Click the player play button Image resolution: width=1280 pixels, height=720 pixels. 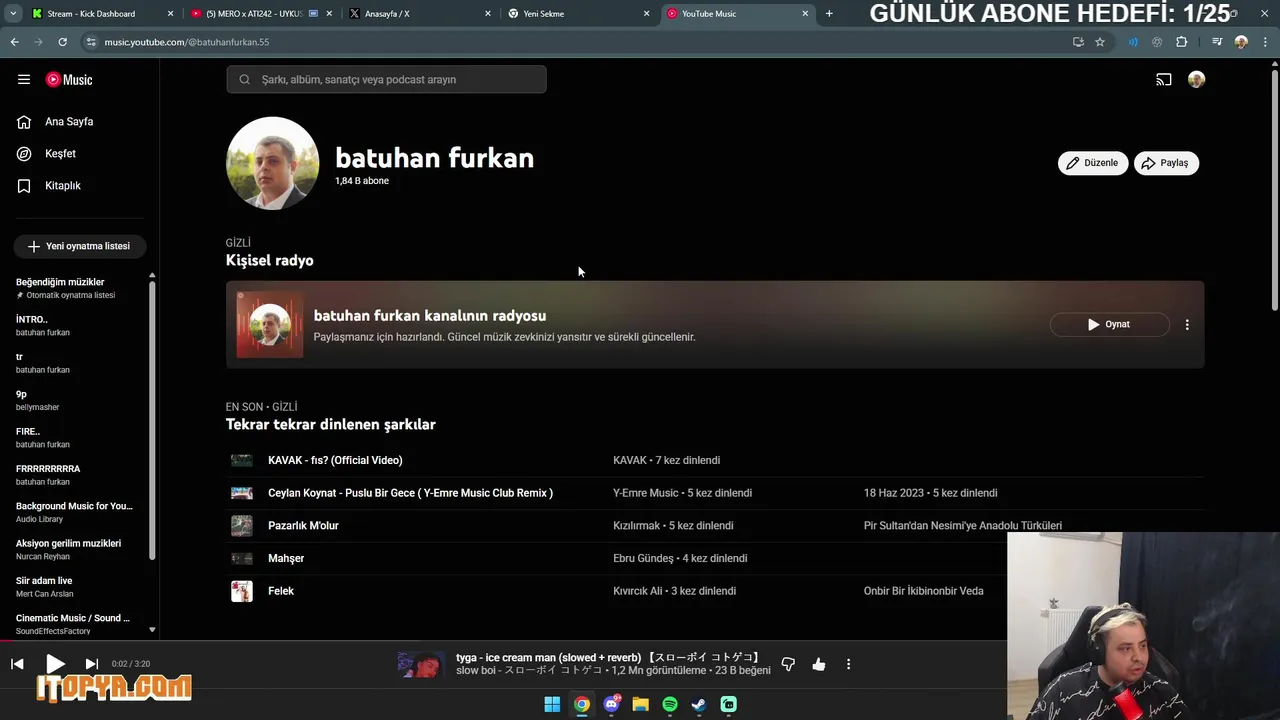(55, 664)
